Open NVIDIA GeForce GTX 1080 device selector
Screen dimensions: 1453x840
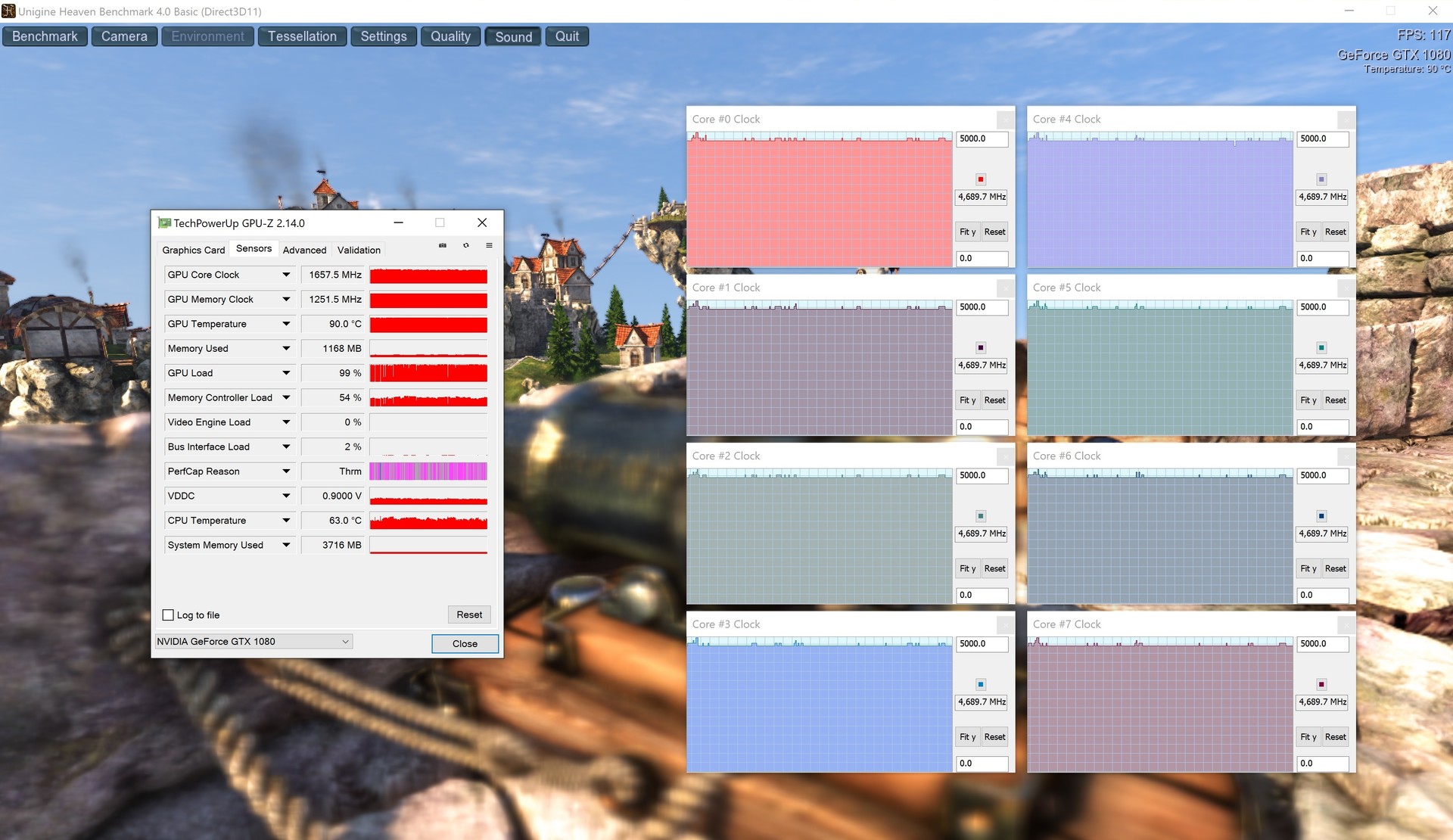tap(254, 642)
